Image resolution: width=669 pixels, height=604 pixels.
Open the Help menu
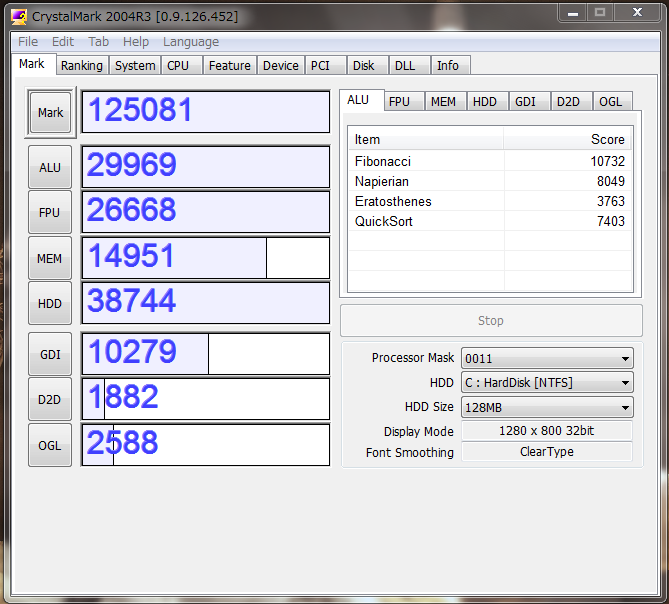click(x=136, y=42)
